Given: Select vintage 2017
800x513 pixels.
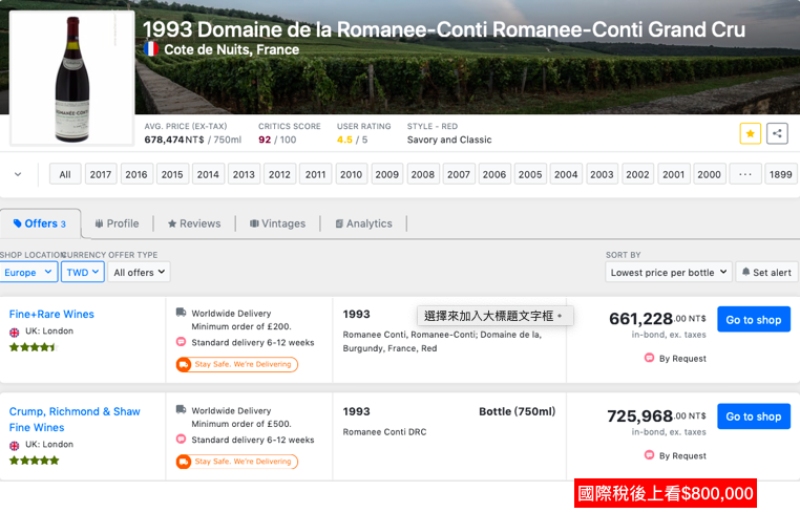Looking at the screenshot, I should [101, 175].
